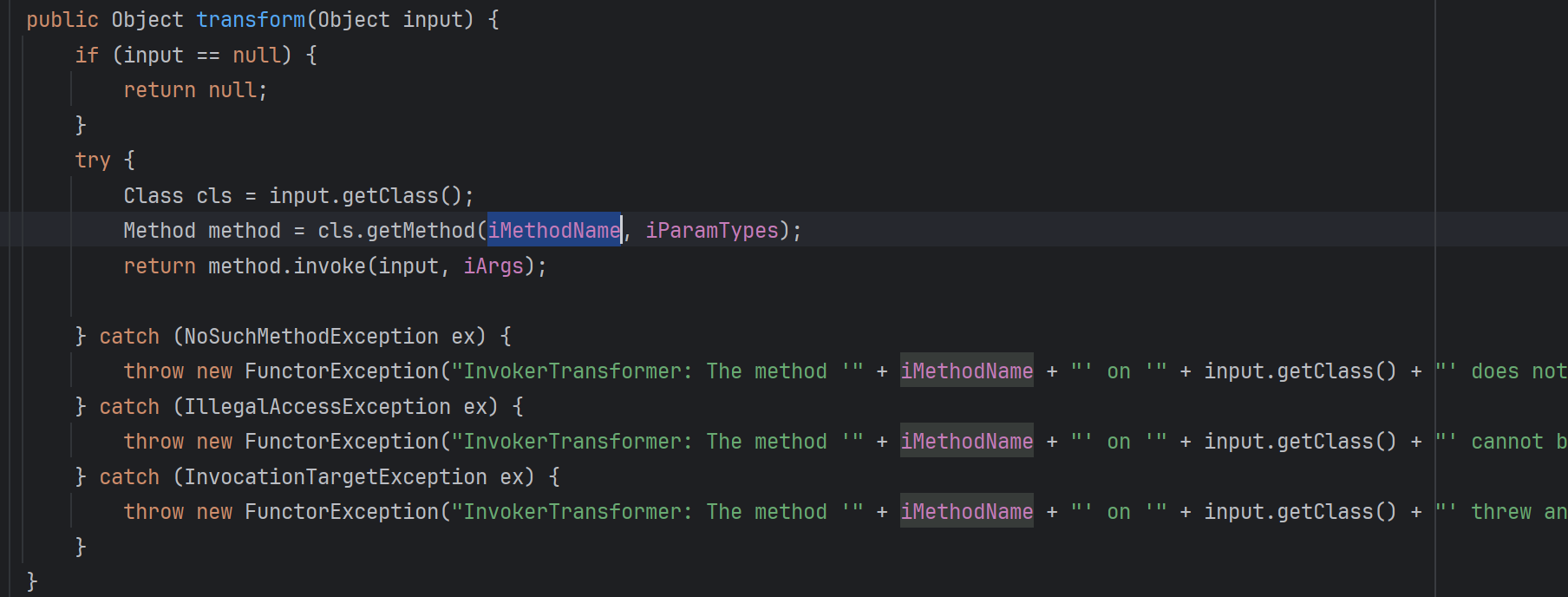Click the iParamTypes argument
Image resolution: width=1568 pixels, height=597 pixels.
[712, 230]
